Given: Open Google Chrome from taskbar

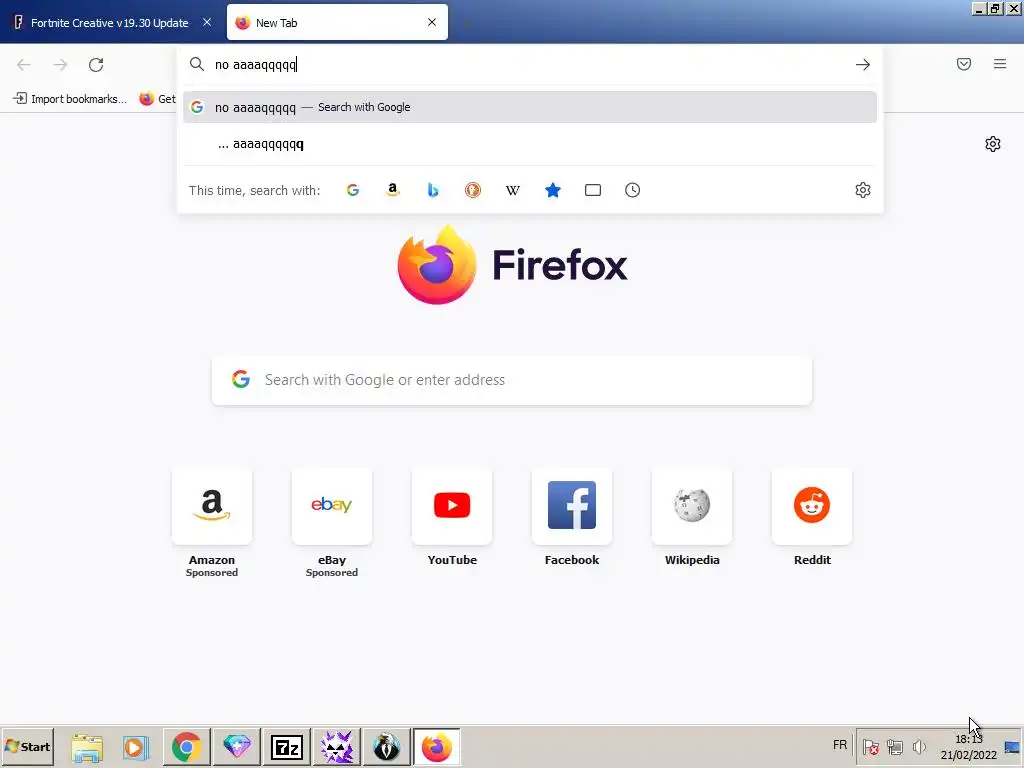Looking at the screenshot, I should 186,747.
